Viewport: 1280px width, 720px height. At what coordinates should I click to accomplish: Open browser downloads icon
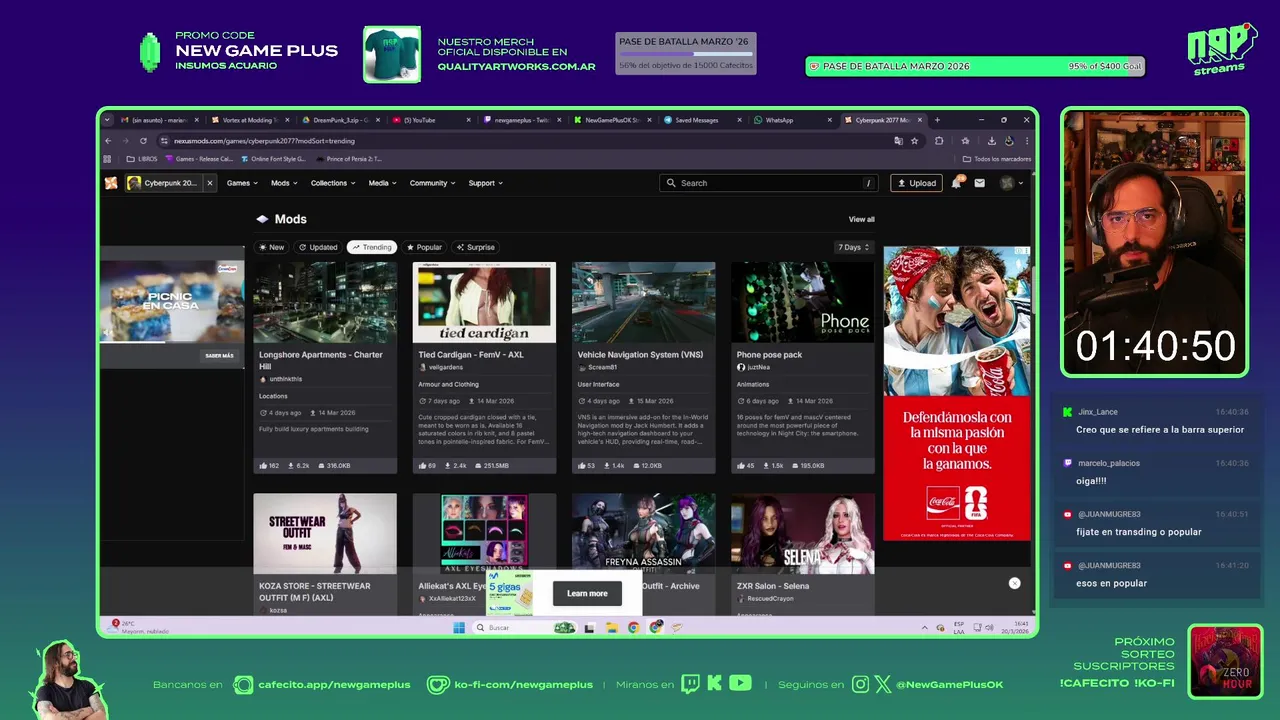pos(991,141)
